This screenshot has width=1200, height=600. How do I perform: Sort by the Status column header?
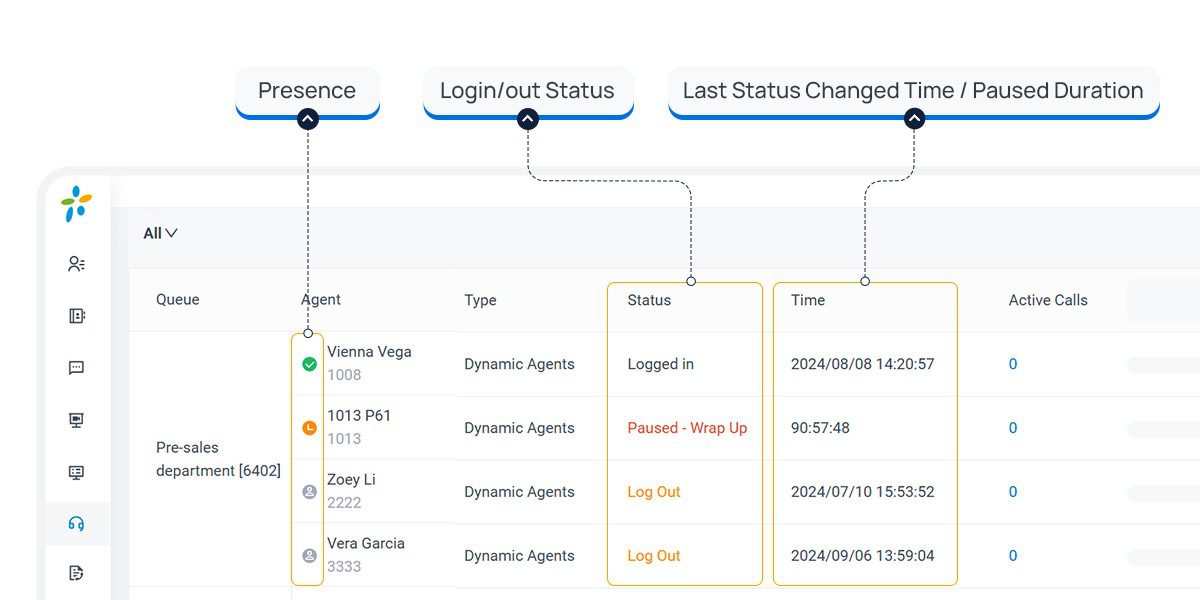pos(649,300)
